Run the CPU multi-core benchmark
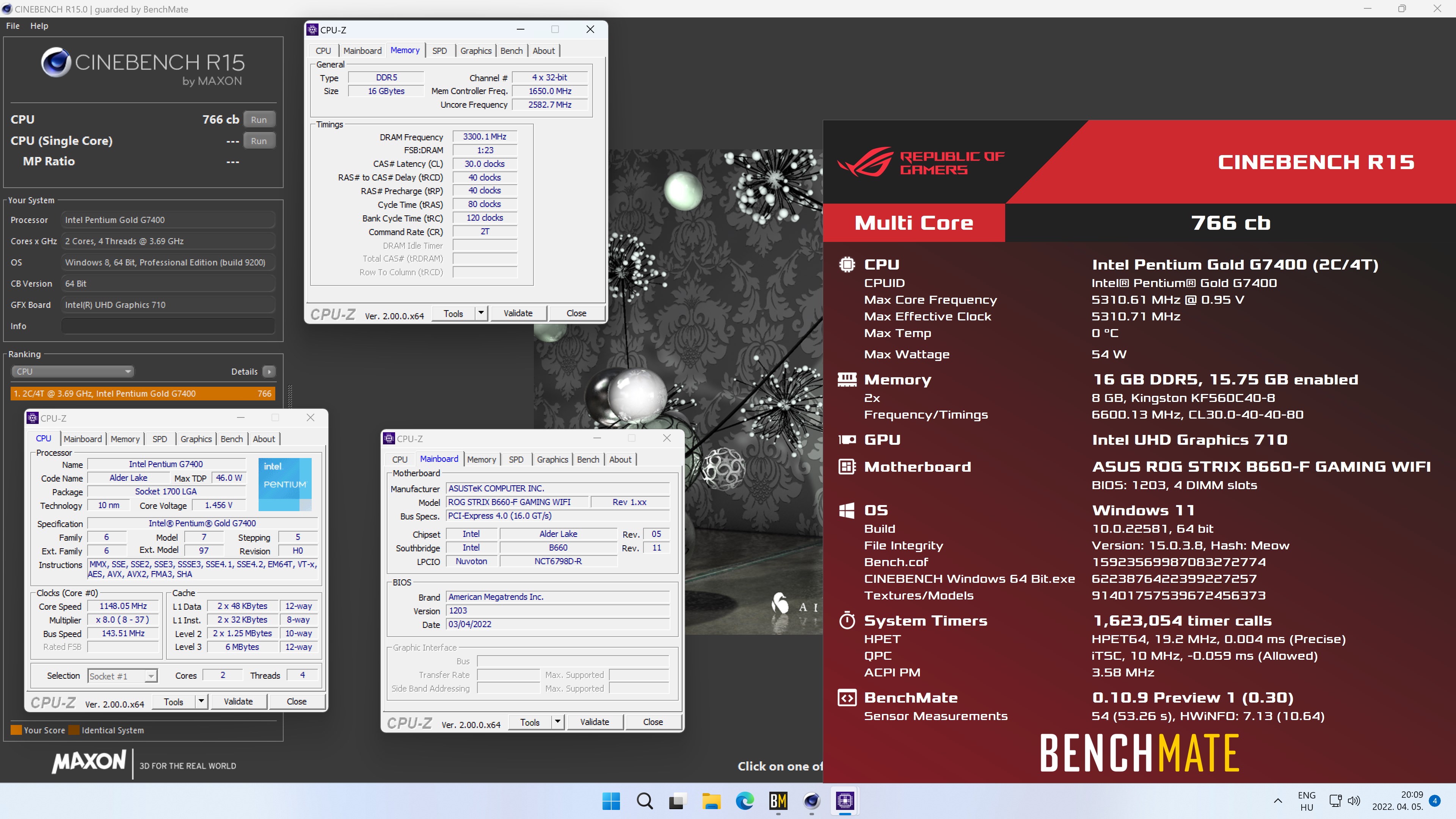Viewport: 1456px width, 819px height. pyautogui.click(x=259, y=119)
